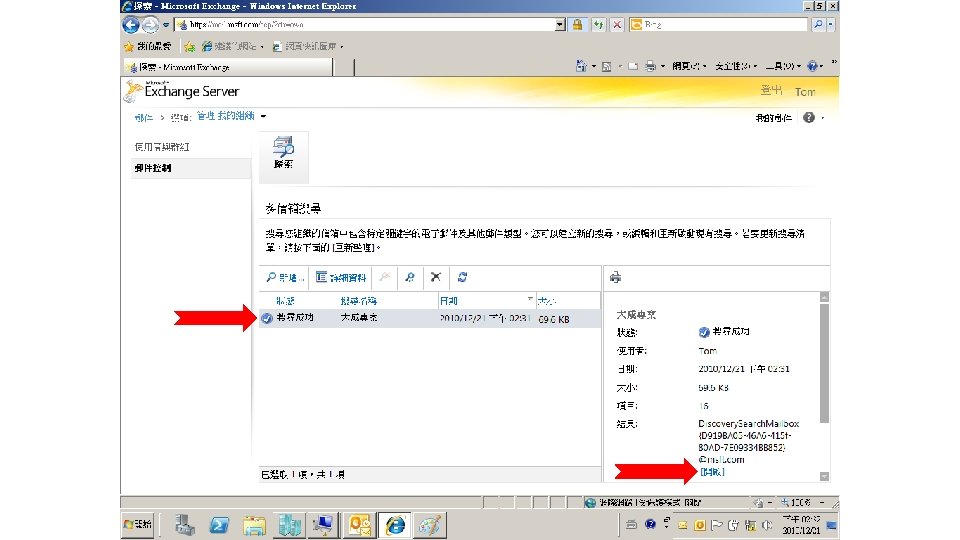960x540 pixels.
Task: Switch to Paint taskbar button
Action: [430, 525]
